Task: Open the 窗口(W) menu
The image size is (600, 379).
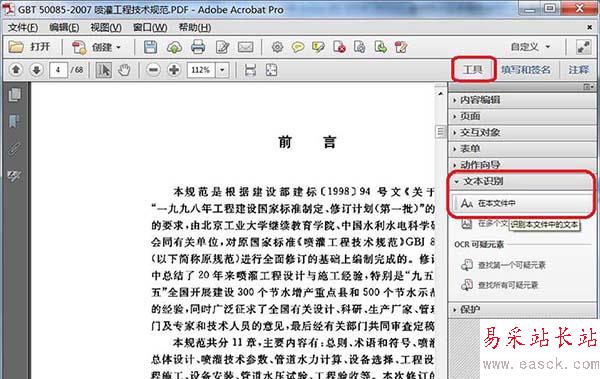Action: (150, 28)
